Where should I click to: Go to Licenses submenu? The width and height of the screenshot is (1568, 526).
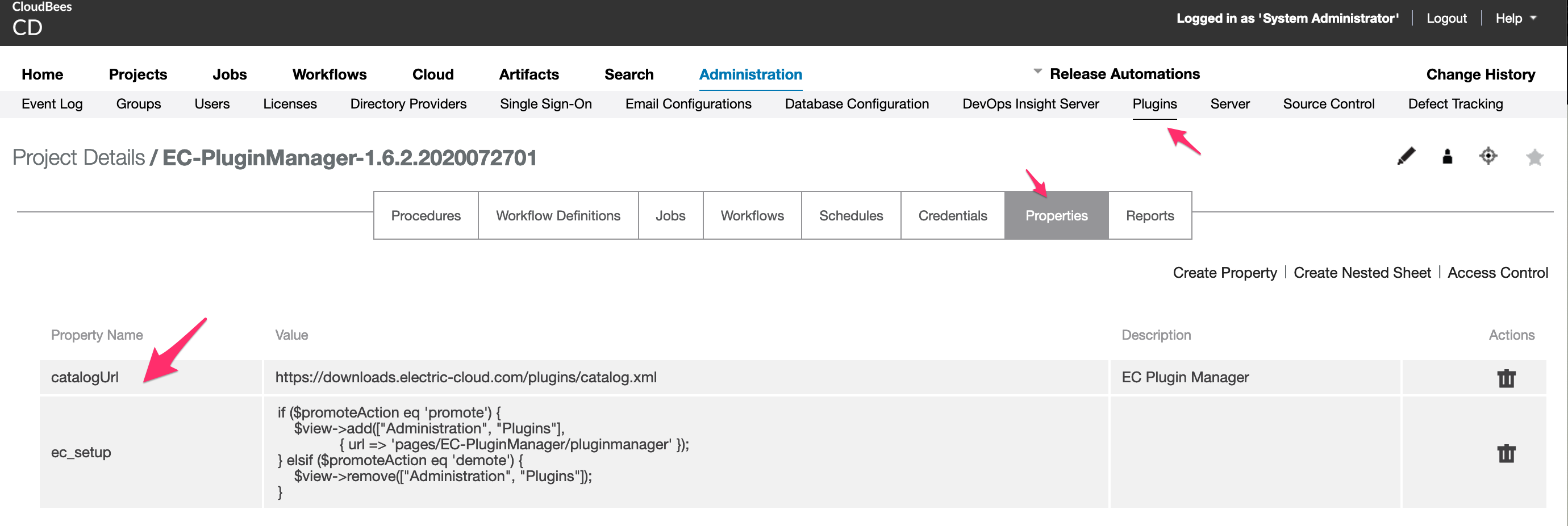coord(290,104)
